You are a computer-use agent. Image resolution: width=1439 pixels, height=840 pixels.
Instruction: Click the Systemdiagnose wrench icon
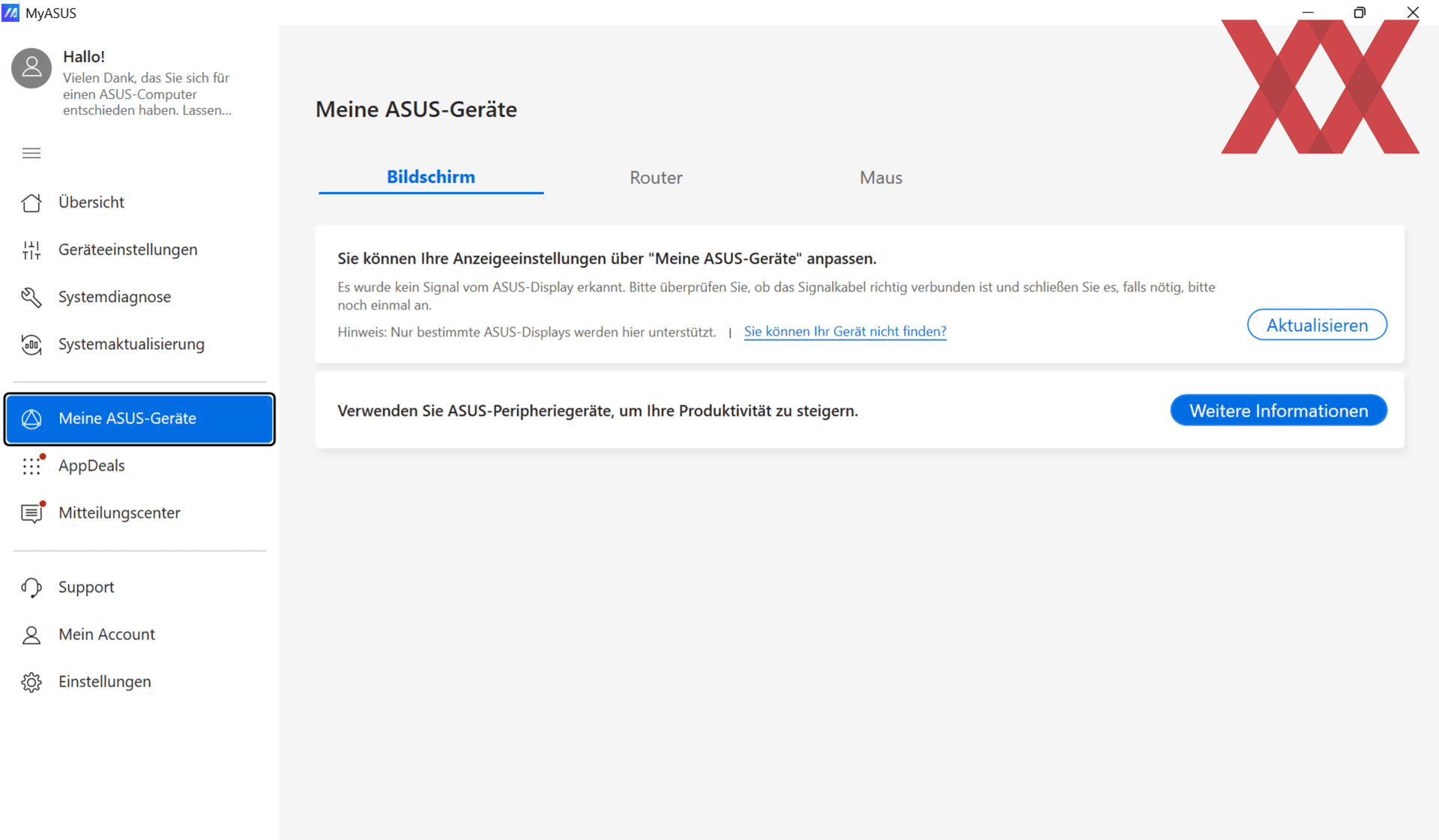[31, 297]
